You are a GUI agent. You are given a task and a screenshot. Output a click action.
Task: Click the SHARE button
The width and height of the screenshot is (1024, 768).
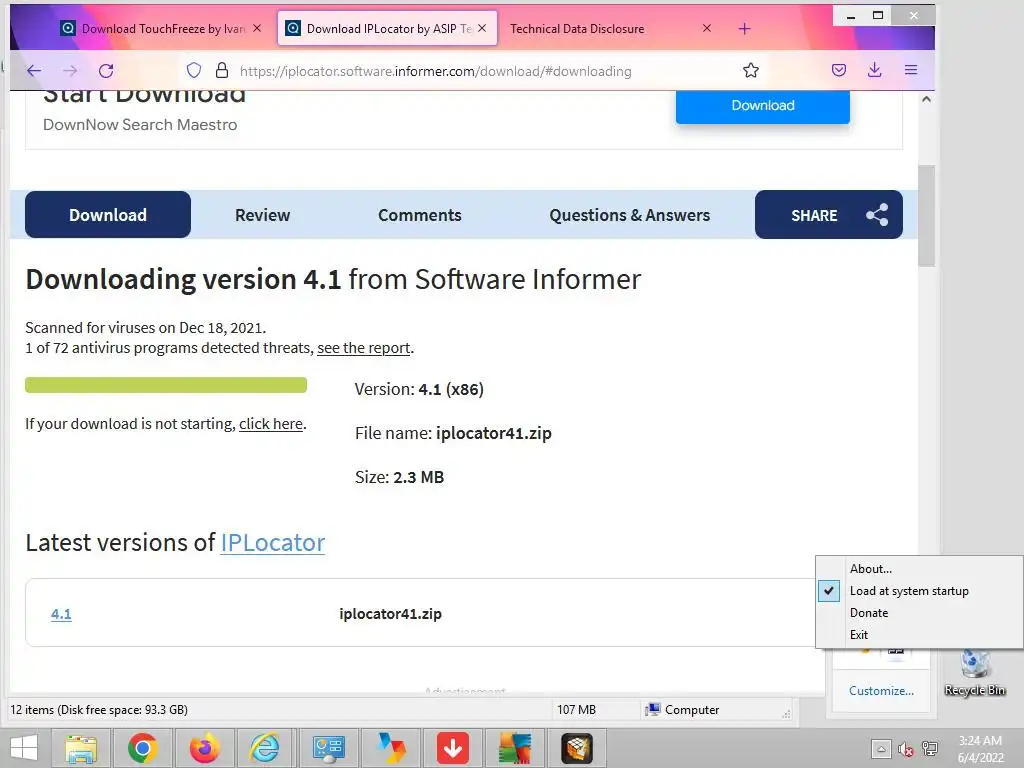point(829,215)
